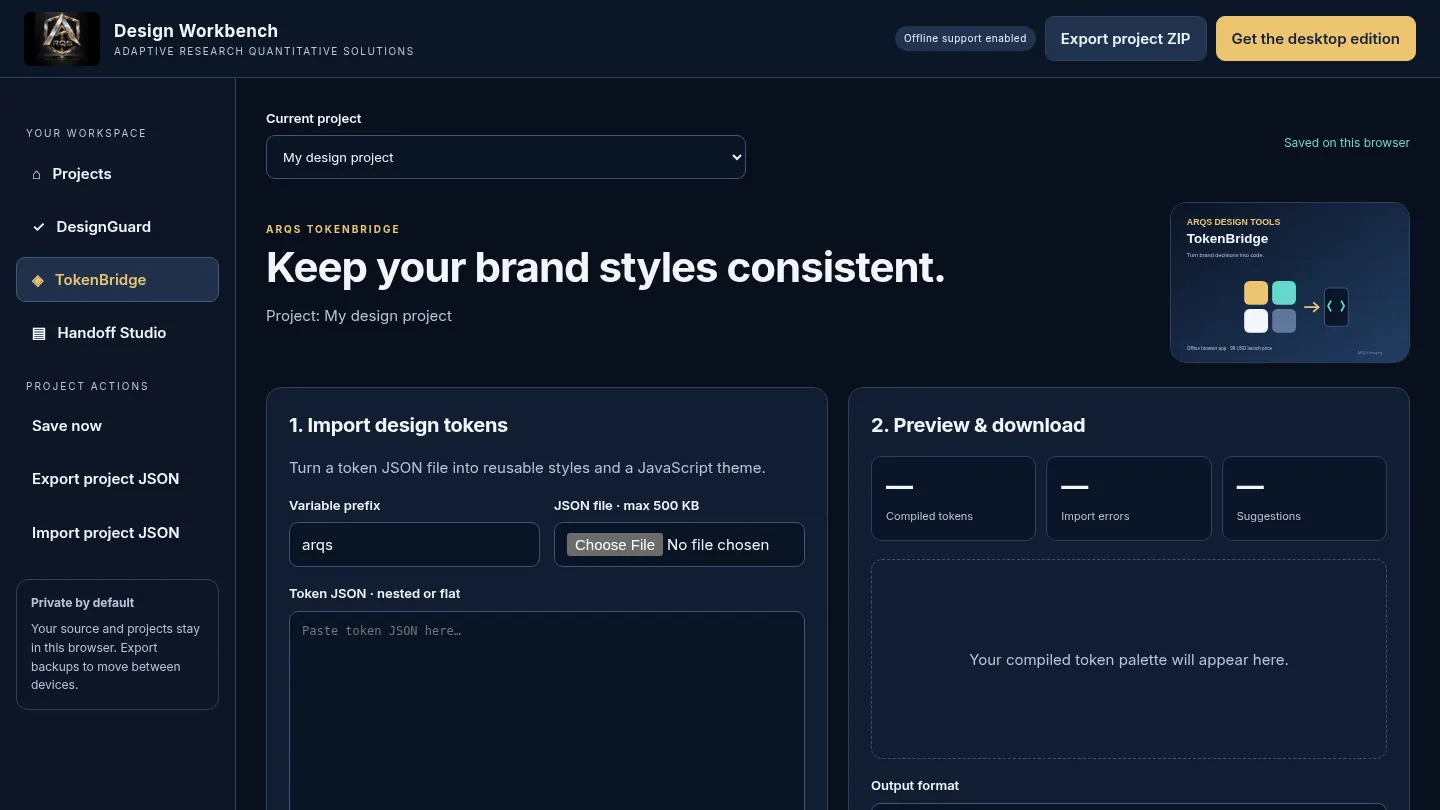Click the Suggestions stat card

point(1304,499)
